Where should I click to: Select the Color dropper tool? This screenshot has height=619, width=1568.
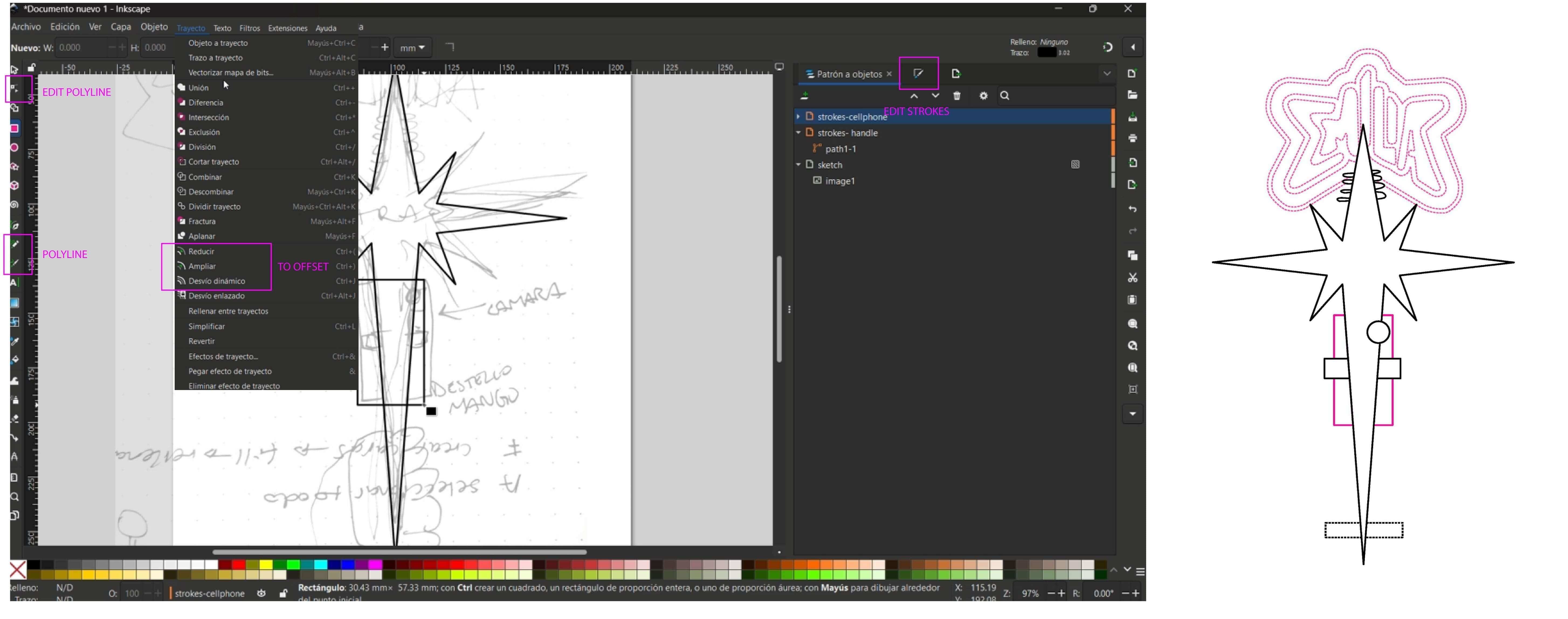coord(15,342)
